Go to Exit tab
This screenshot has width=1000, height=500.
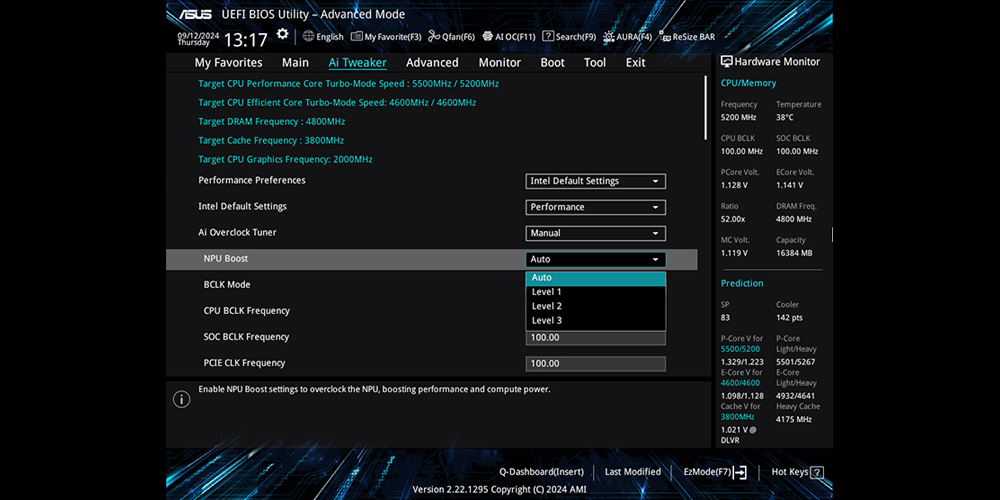click(635, 62)
